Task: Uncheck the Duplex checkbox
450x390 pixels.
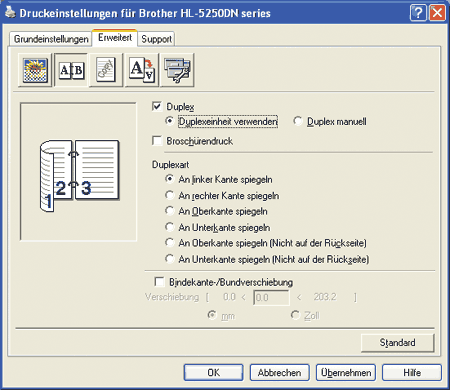Action: (x=157, y=106)
